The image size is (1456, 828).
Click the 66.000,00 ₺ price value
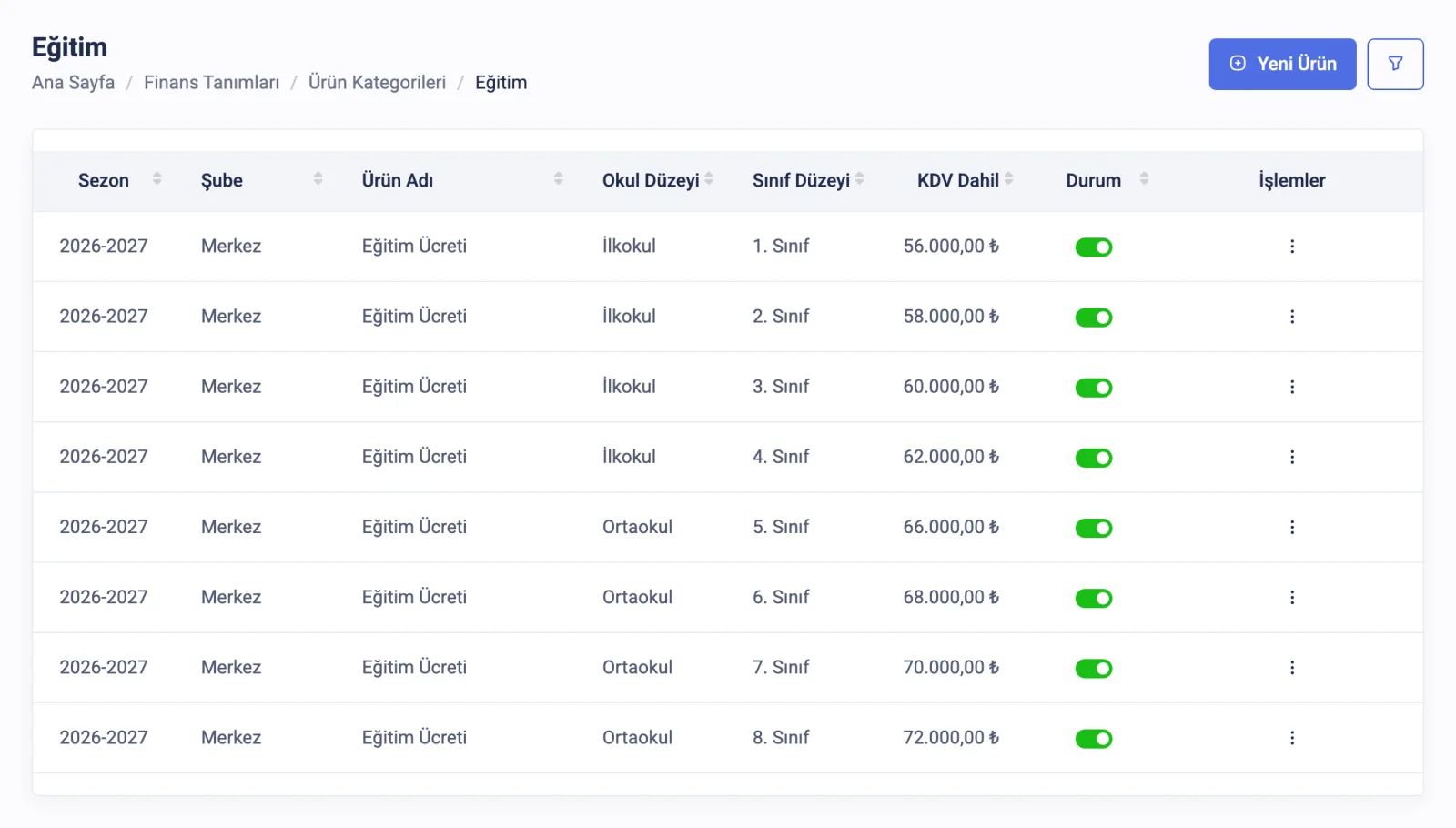point(951,527)
